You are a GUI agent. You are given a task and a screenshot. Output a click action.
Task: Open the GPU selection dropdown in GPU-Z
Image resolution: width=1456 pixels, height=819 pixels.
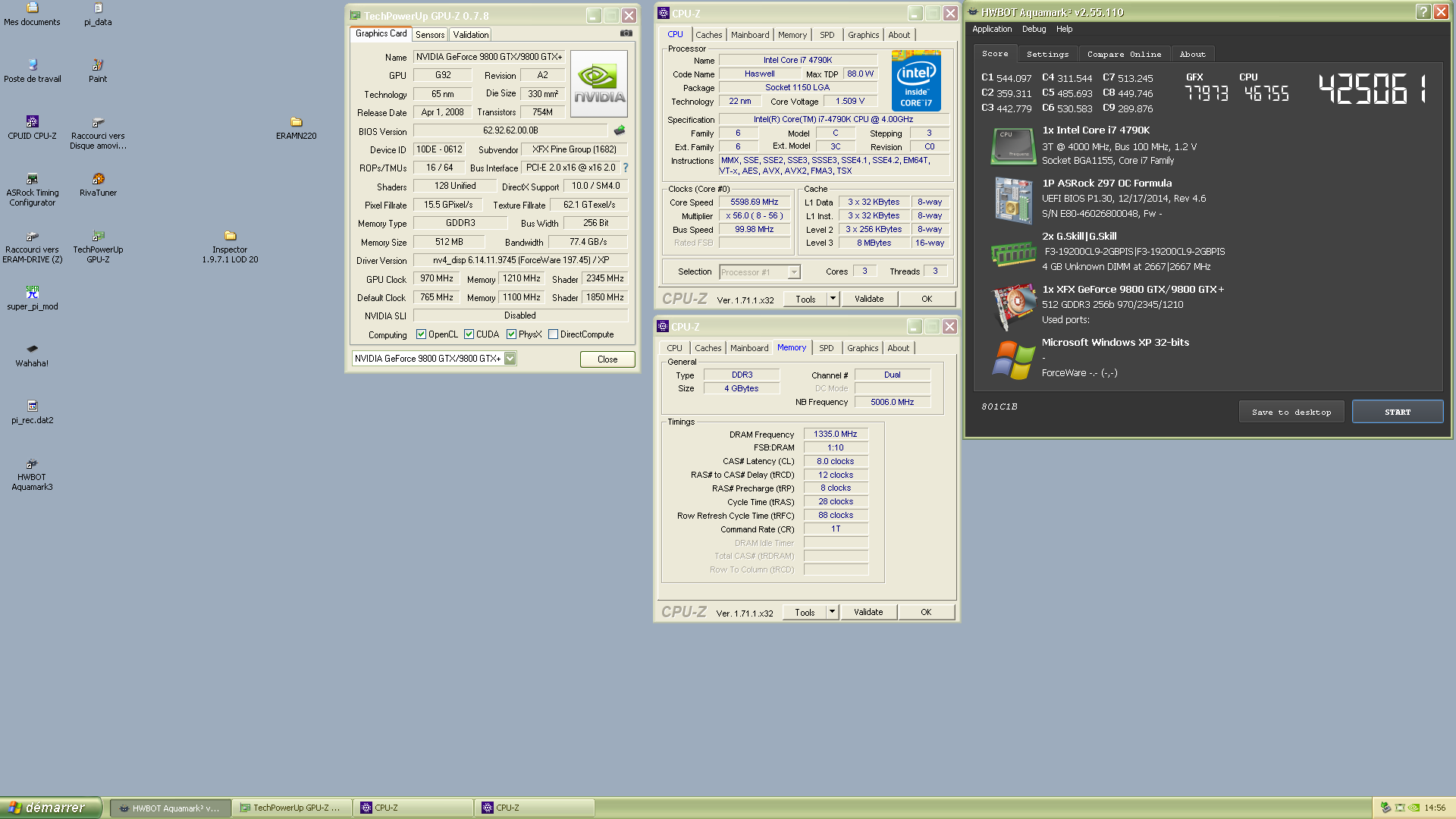tap(510, 359)
